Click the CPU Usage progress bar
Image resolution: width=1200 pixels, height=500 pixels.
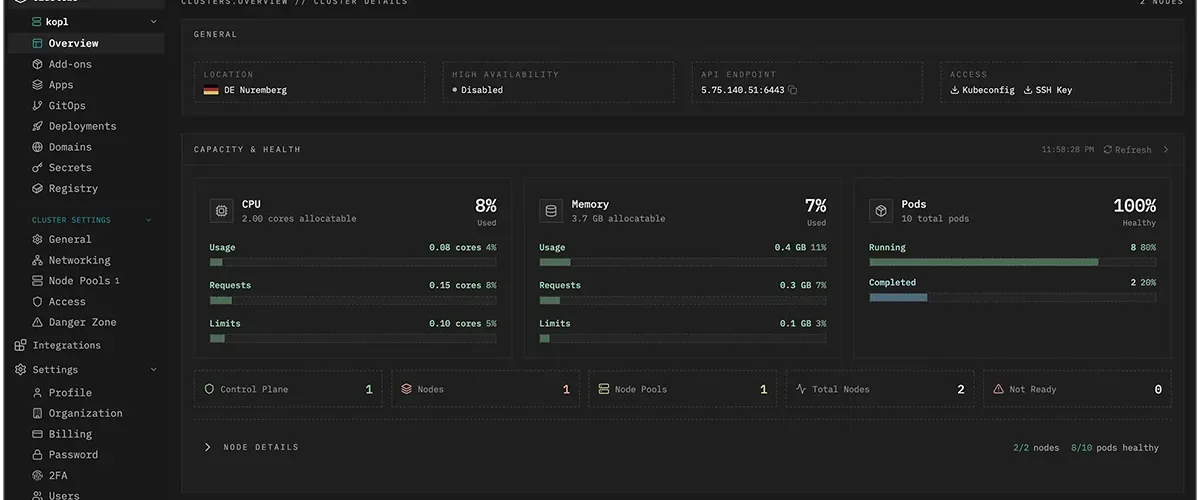click(353, 262)
